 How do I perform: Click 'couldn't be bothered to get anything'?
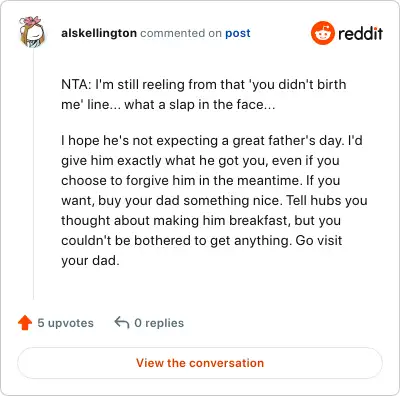tap(175, 240)
